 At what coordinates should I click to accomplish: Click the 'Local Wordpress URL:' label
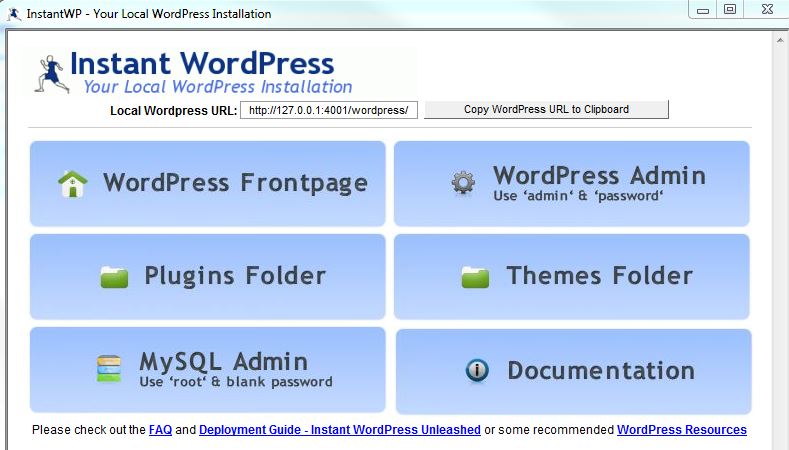(174, 111)
